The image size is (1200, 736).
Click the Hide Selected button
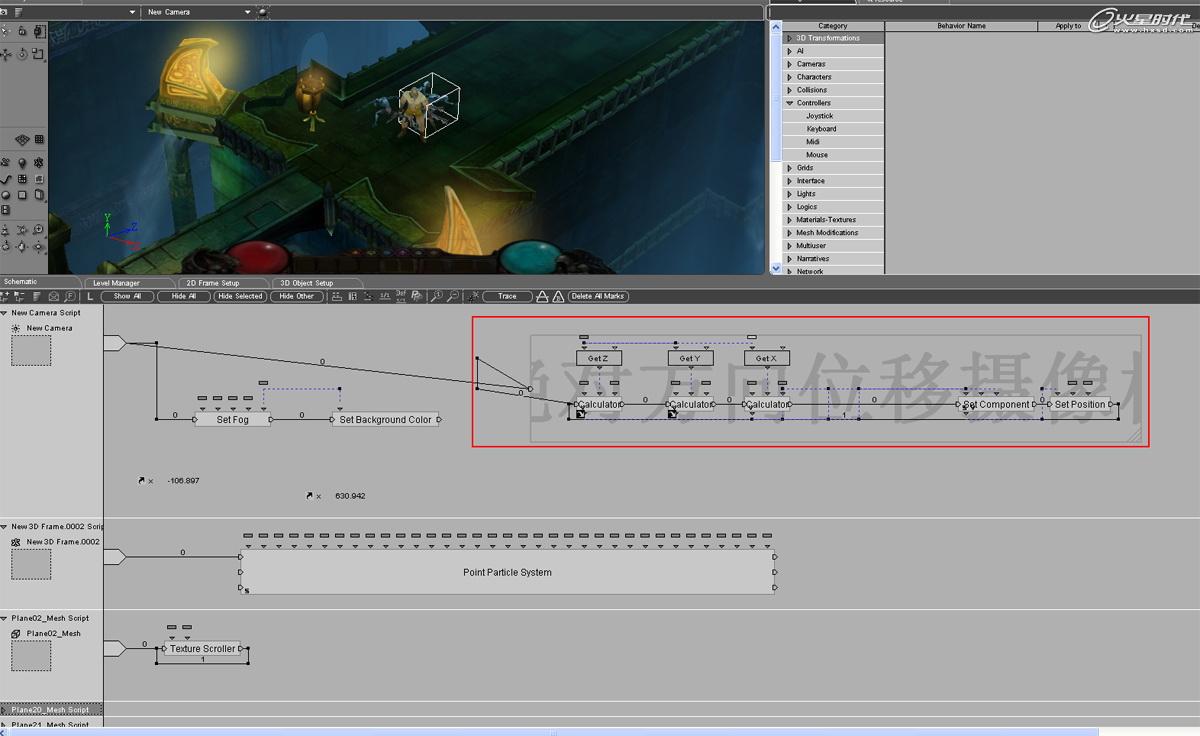click(240, 296)
